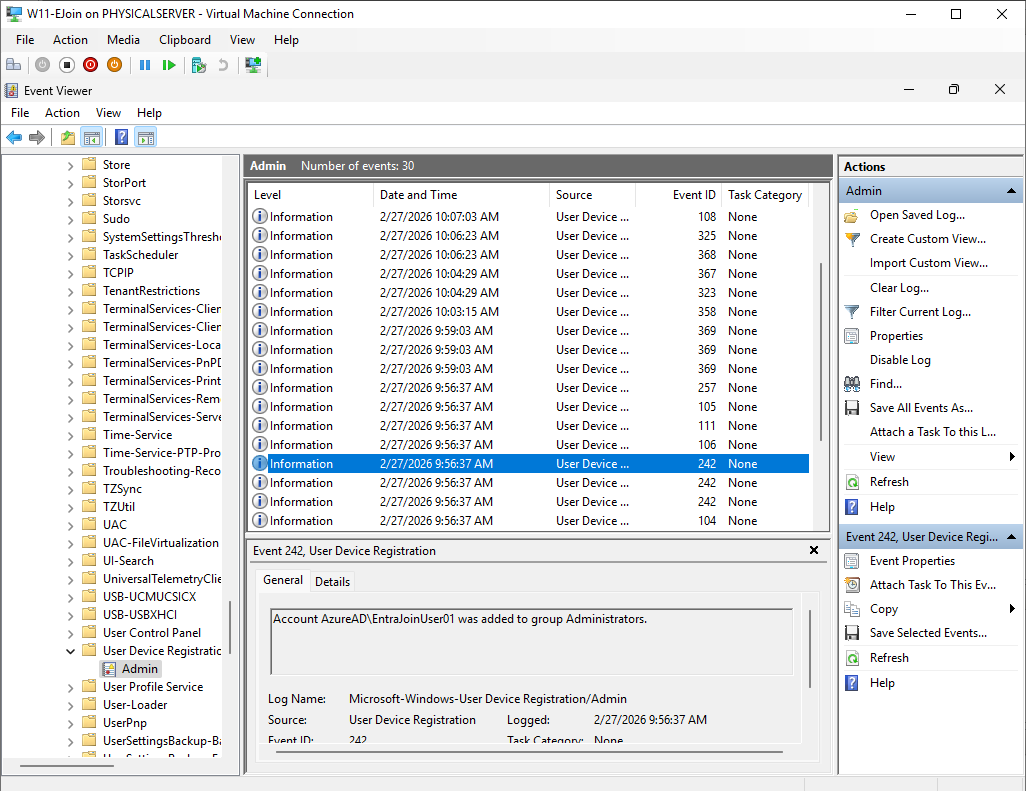This screenshot has width=1026, height=791.
Task: Click Create Custom View action
Action: tap(927, 239)
